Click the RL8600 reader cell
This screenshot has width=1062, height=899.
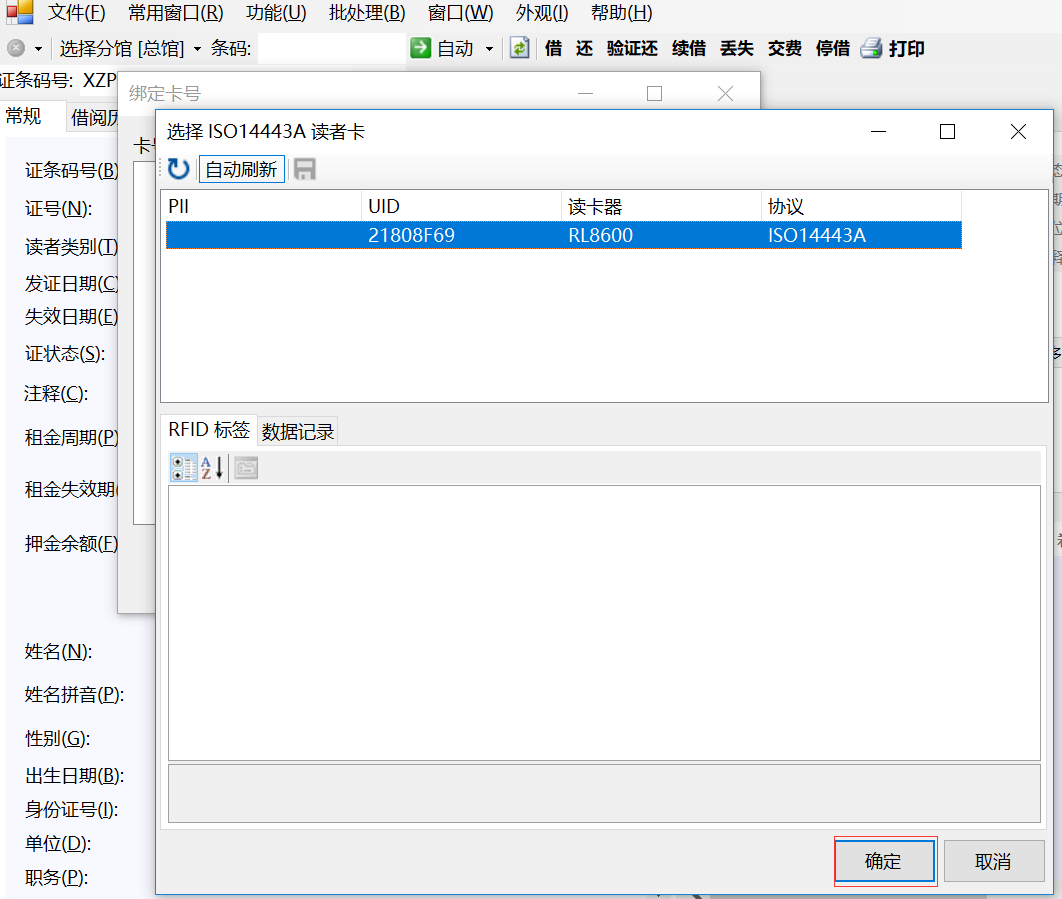600,235
